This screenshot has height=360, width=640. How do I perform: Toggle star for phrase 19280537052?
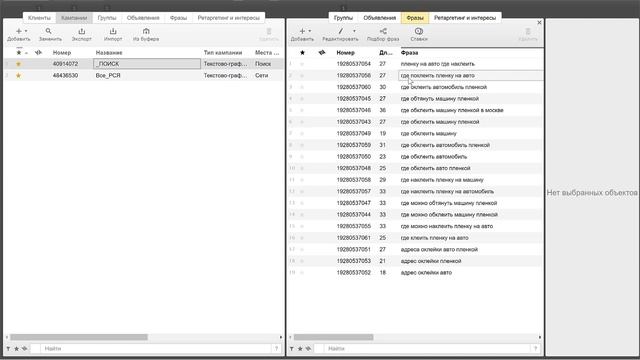(302, 273)
